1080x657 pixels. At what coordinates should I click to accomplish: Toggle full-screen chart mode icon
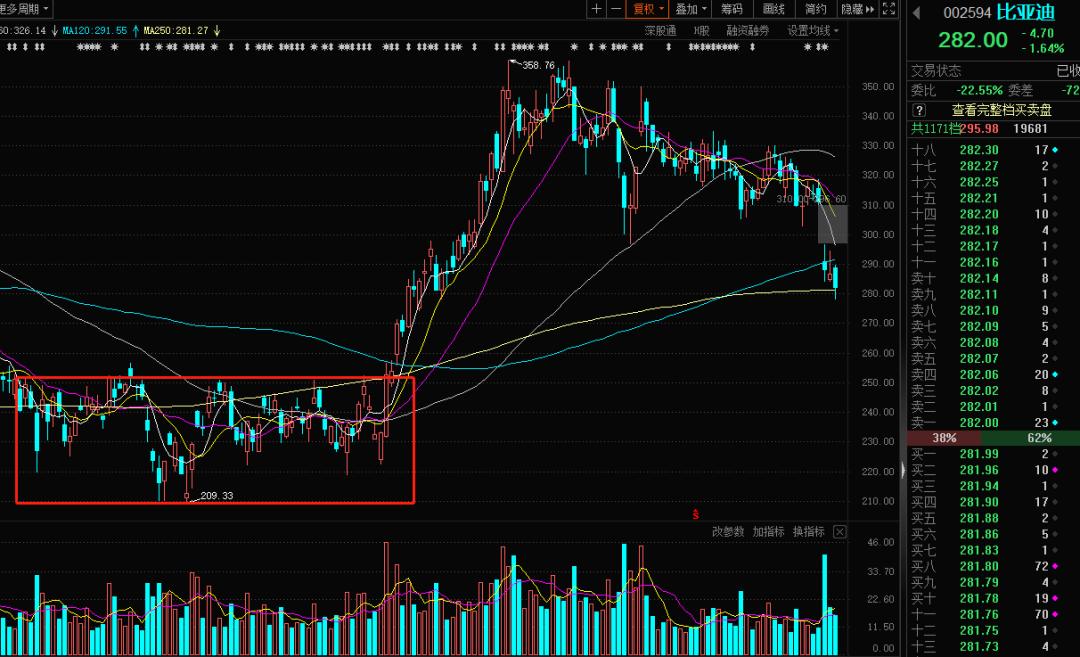(x=889, y=9)
